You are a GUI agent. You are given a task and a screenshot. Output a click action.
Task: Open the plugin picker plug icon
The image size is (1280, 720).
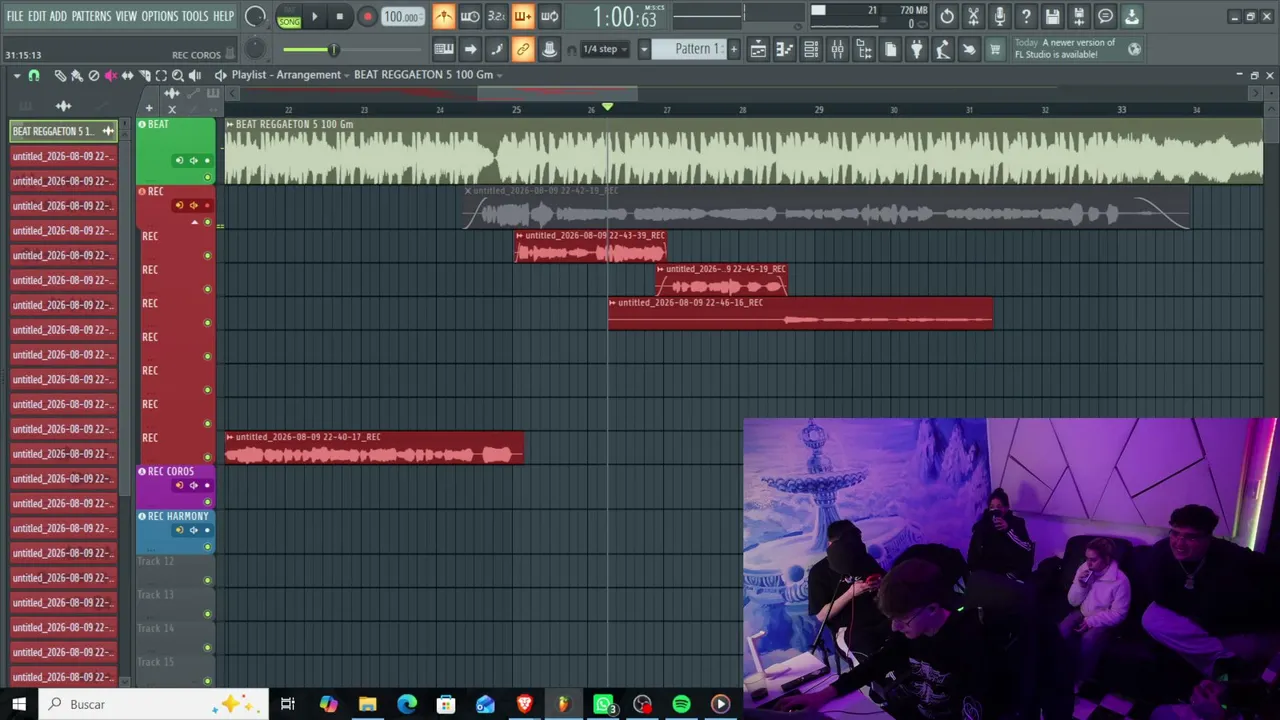[916, 49]
